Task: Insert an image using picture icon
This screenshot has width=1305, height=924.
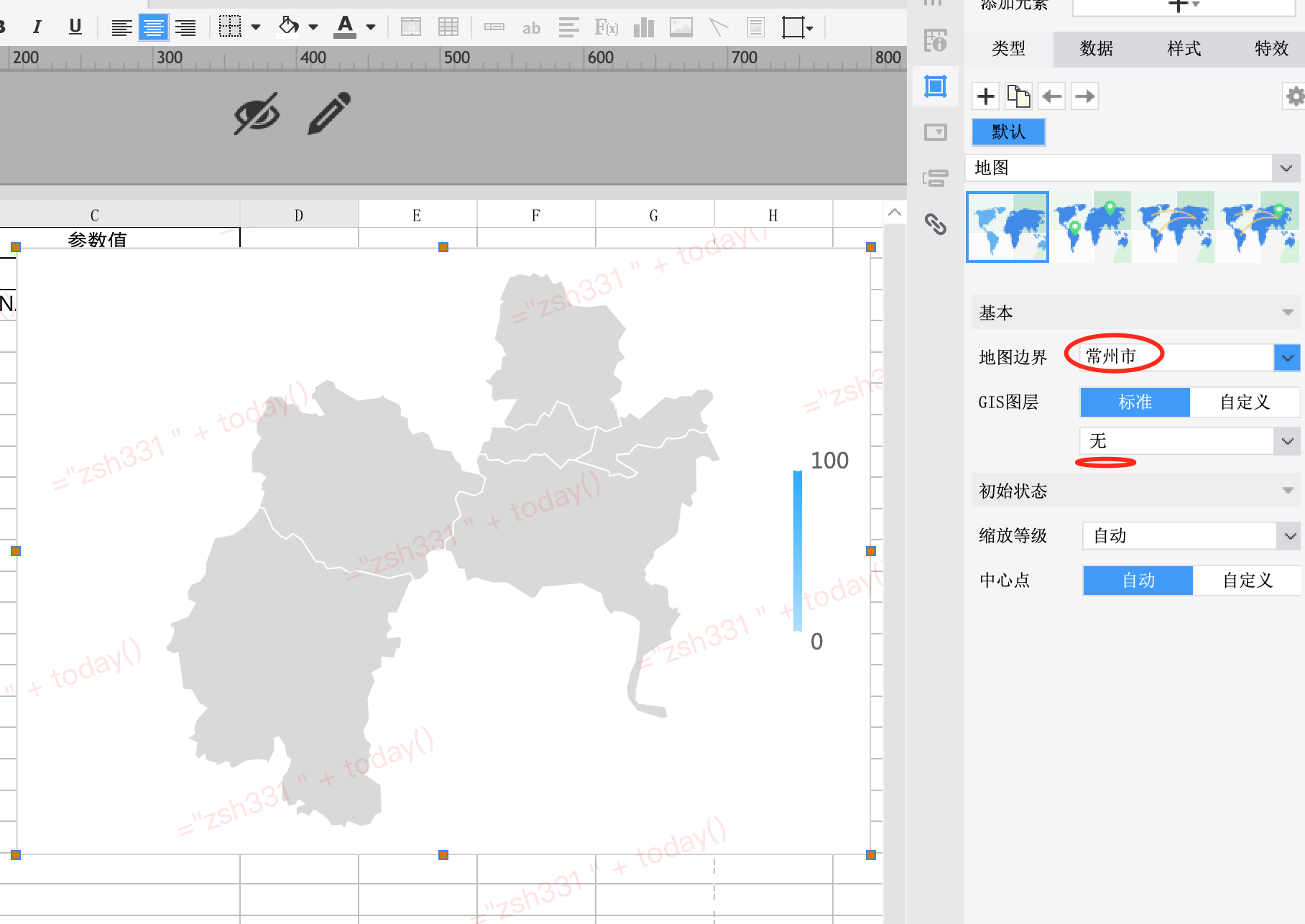Action: tap(681, 28)
